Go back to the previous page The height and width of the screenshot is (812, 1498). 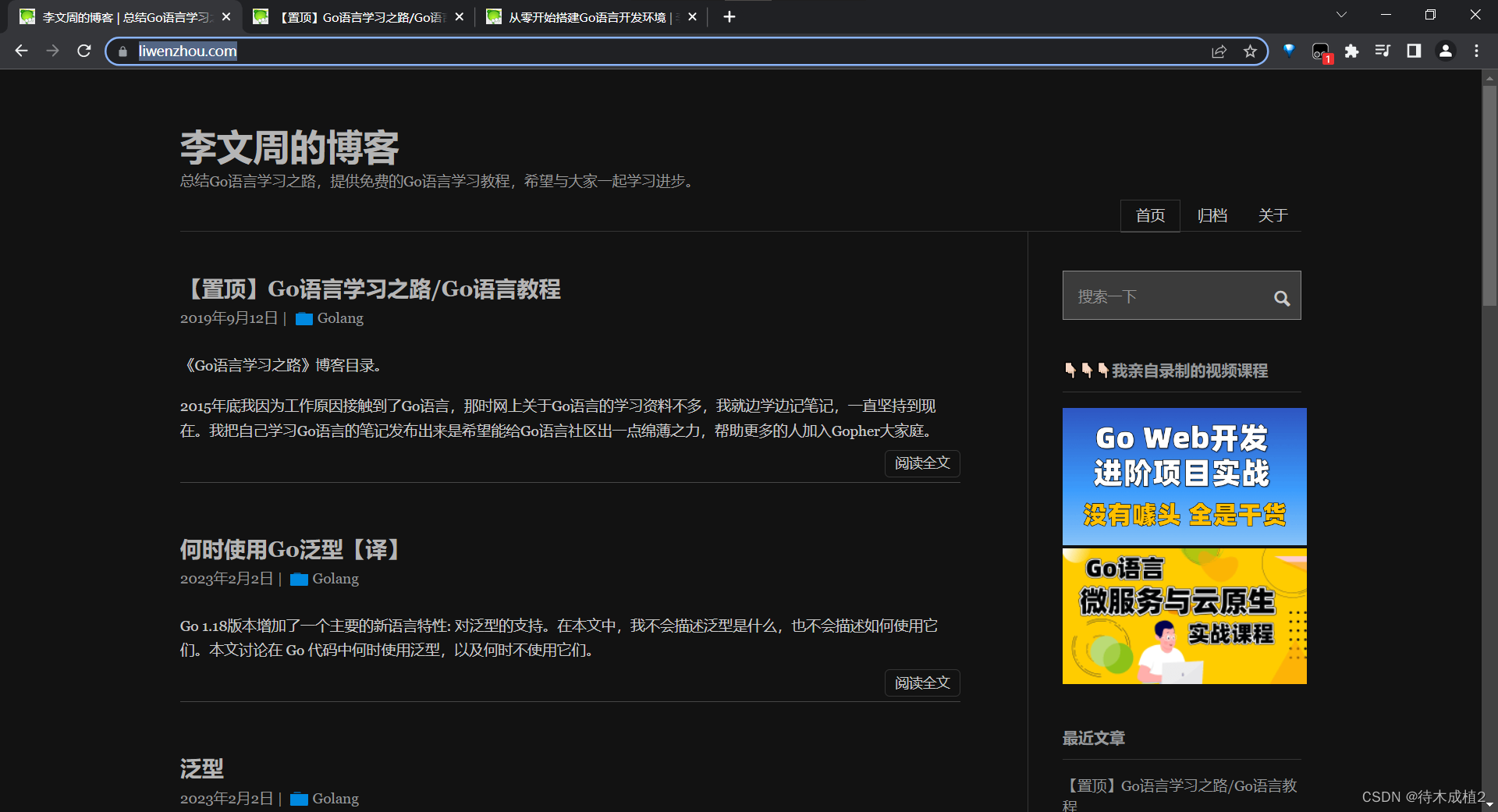pos(21,51)
